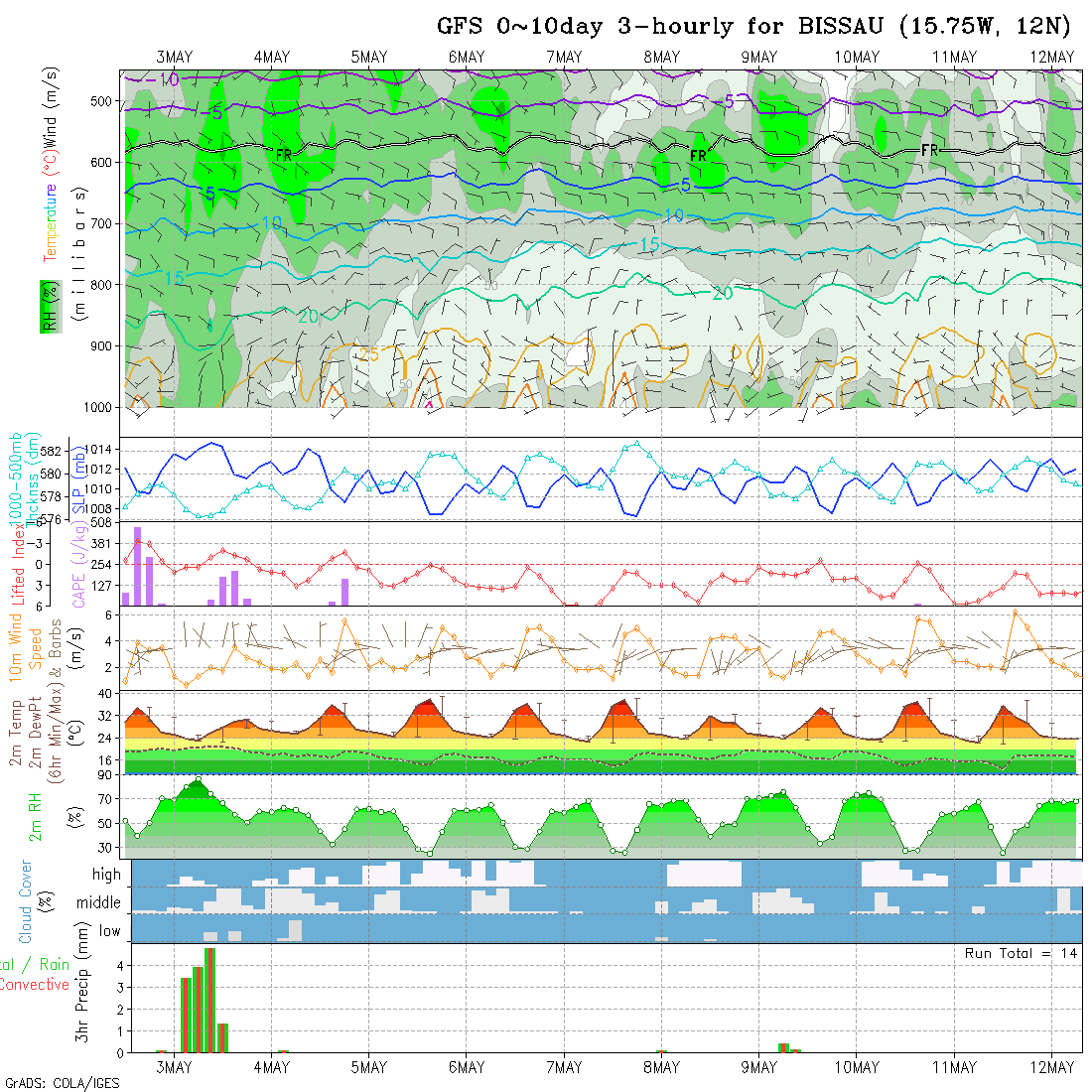
Task: Click the '(millibars)' vertical axis label
Action: pos(80,254)
